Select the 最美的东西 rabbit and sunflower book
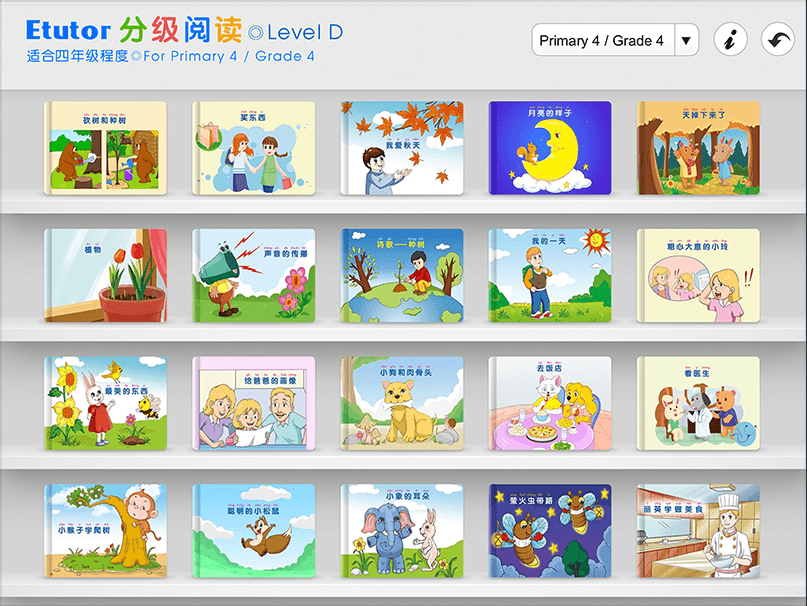The image size is (807, 606). point(106,404)
